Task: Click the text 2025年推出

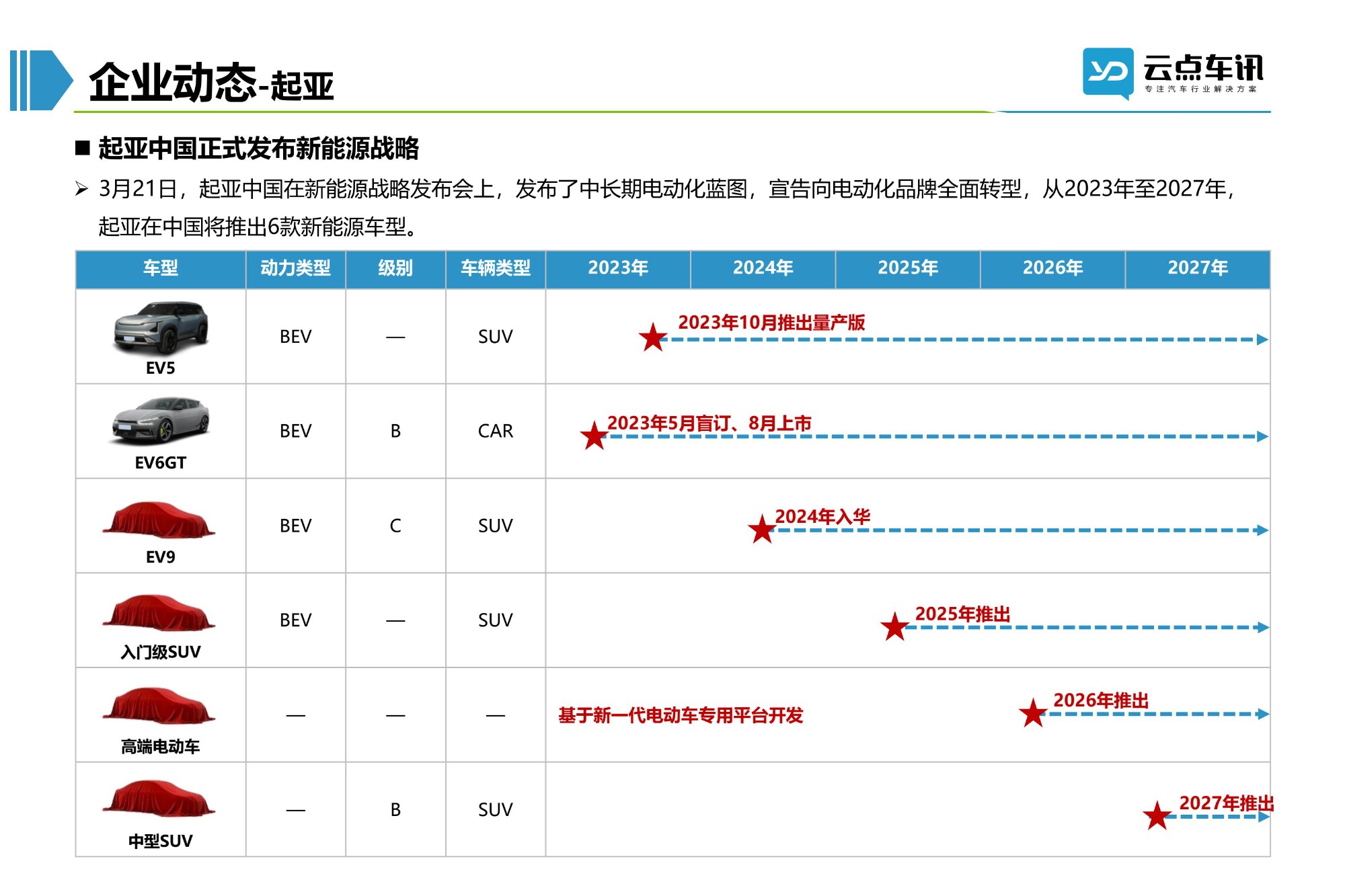Action: click(x=963, y=614)
